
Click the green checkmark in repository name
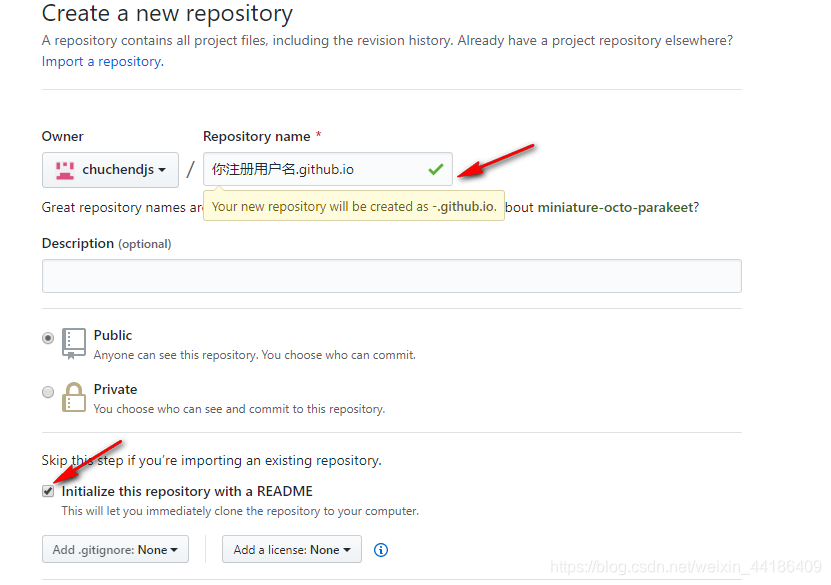coord(436,170)
